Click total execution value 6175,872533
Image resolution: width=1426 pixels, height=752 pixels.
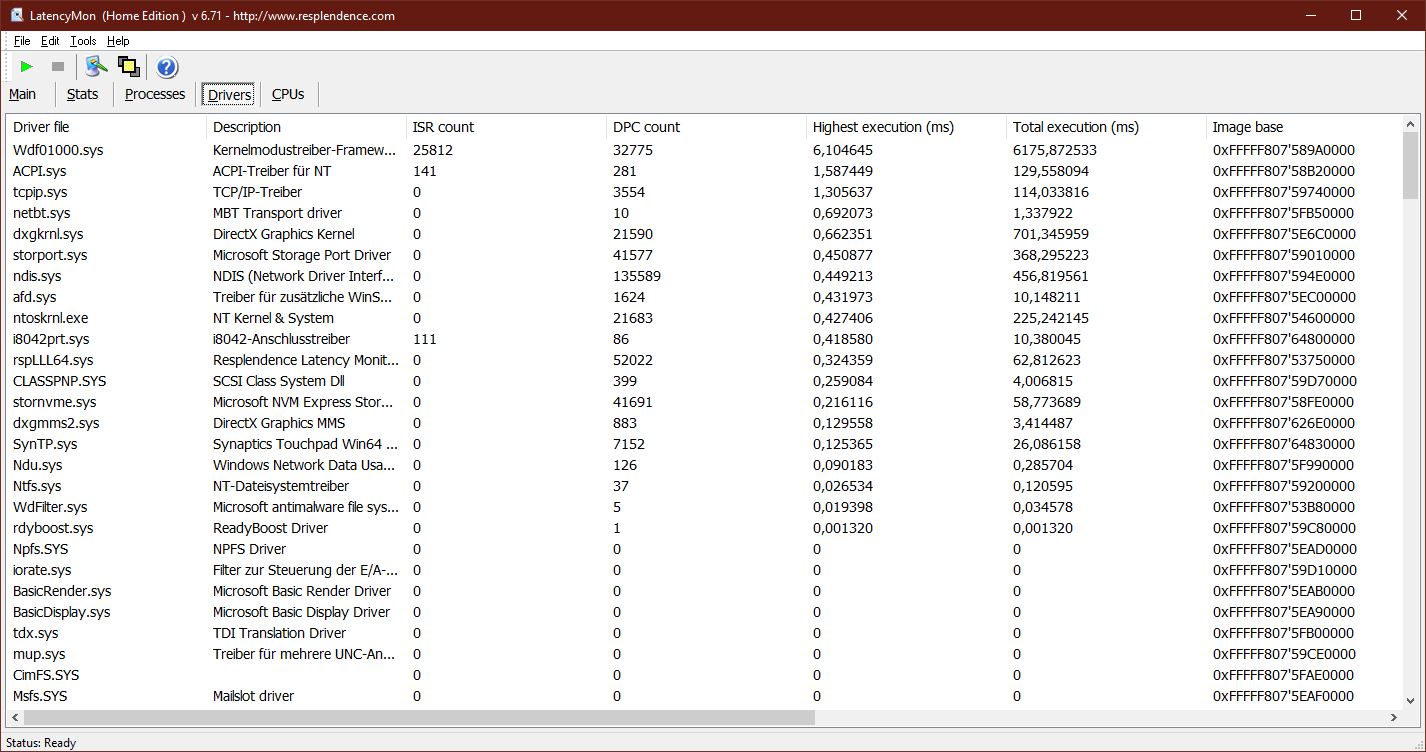(x=1055, y=150)
